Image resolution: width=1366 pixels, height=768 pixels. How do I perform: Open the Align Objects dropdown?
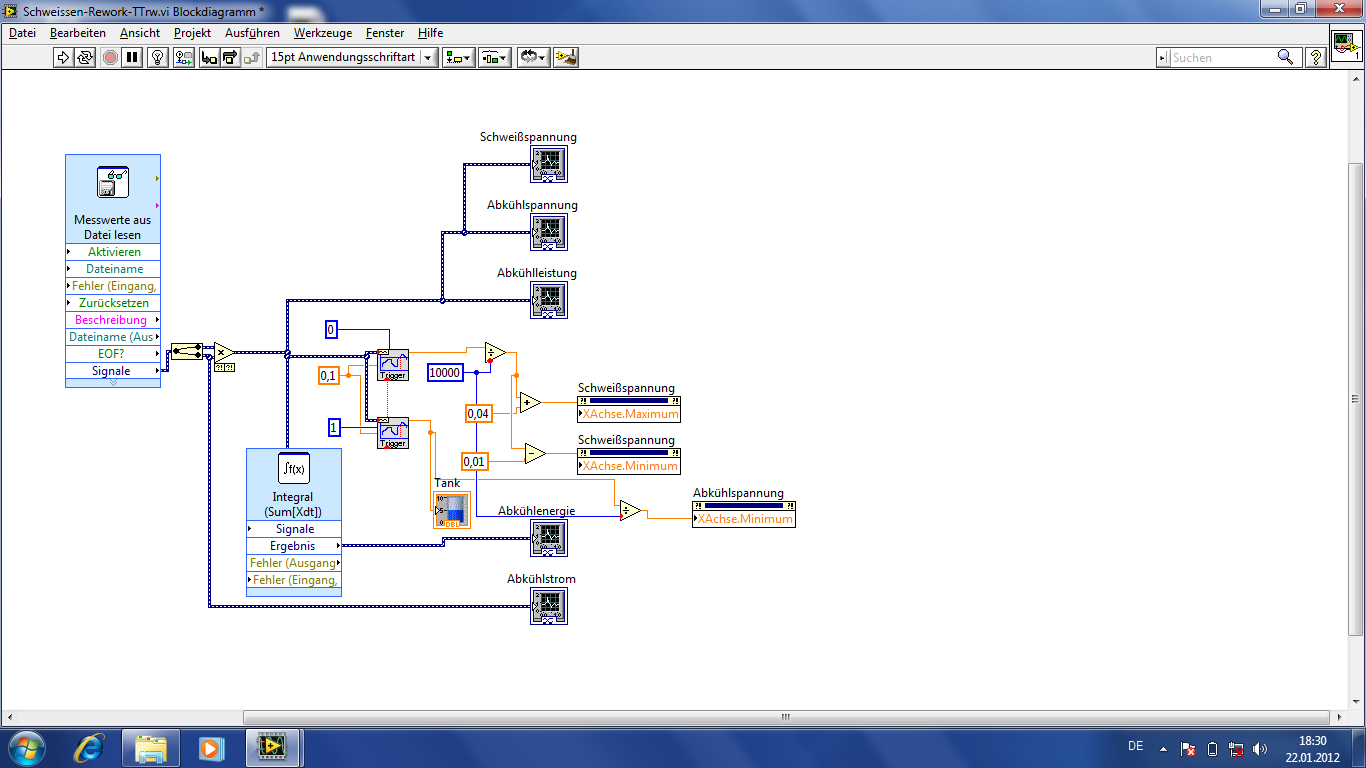pyautogui.click(x=459, y=57)
